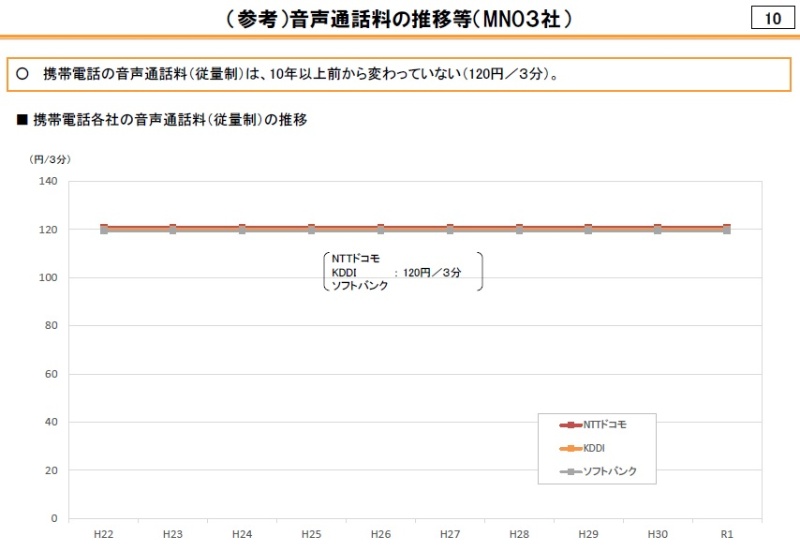
Task: Click the ソフトバンク legend entry
Action: (598, 471)
